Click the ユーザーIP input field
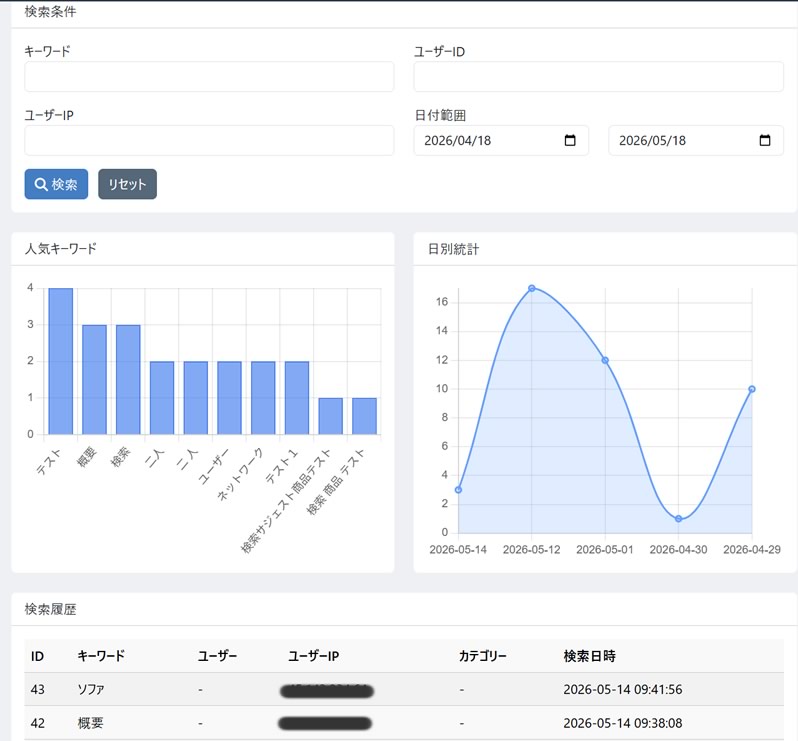The height and width of the screenshot is (741, 798). [x=209, y=140]
